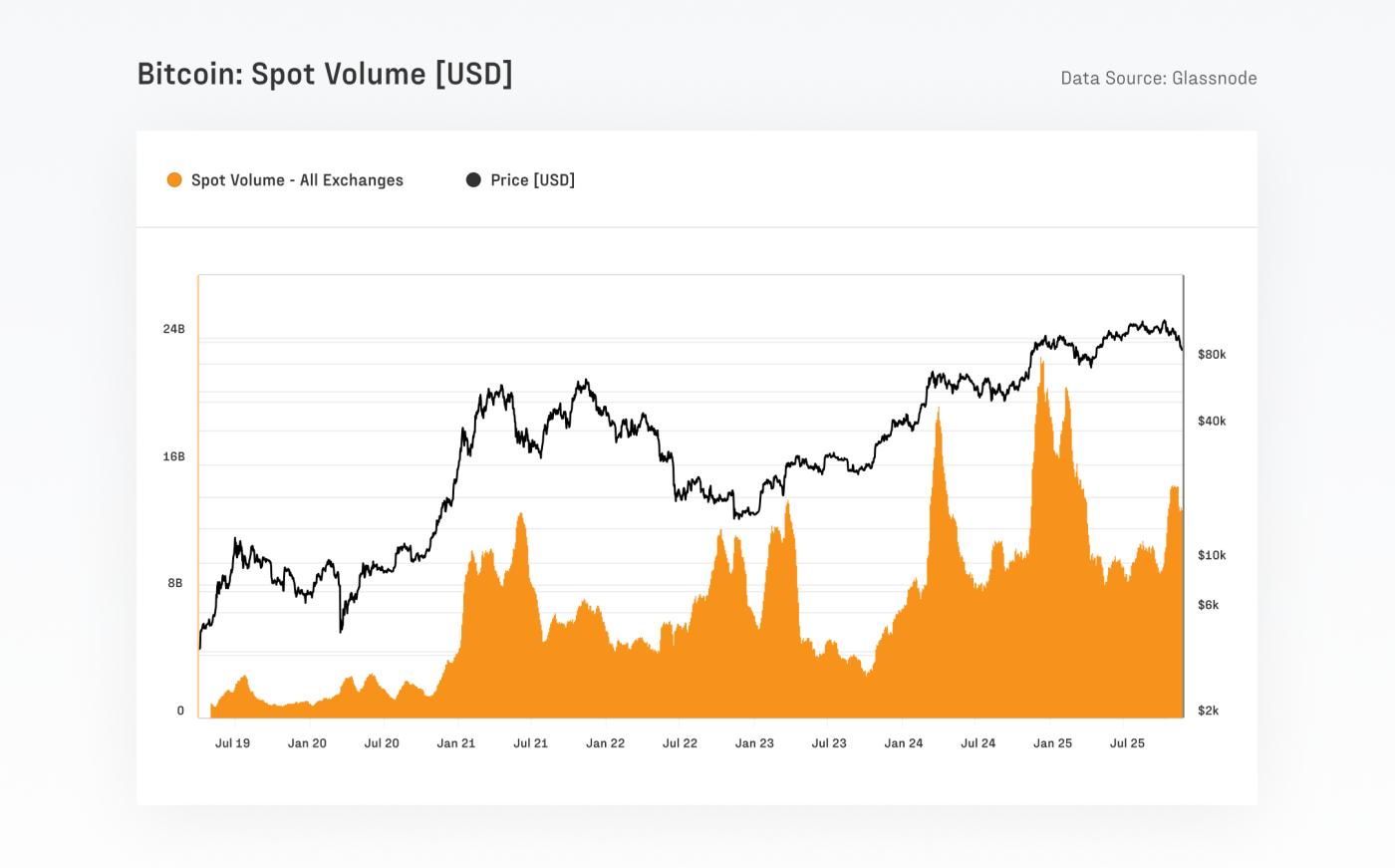Screen dimensions: 1395x868
Task: Open the Jul 25 timeframe label
Action: pyautogui.click(x=1126, y=742)
